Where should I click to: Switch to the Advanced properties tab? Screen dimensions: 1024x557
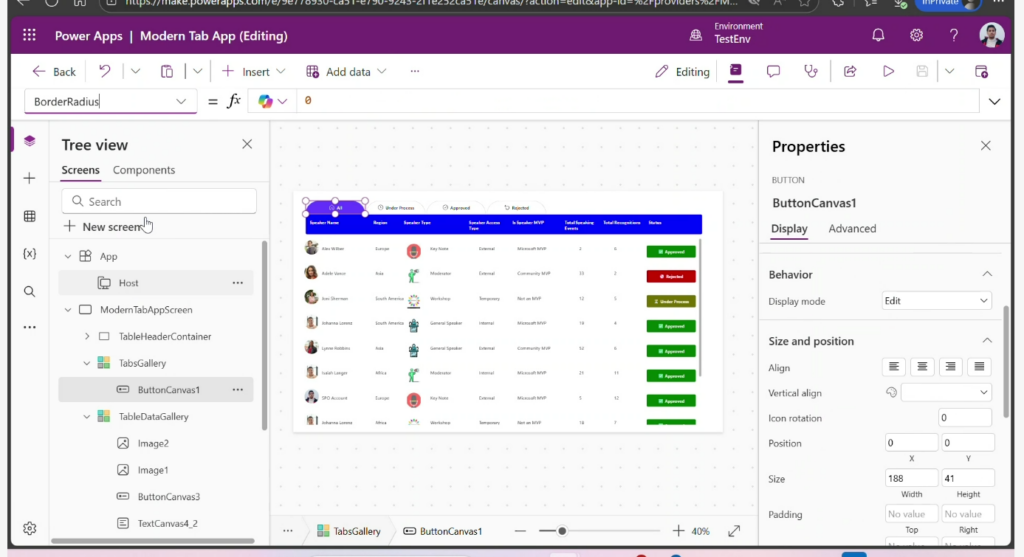click(x=852, y=229)
